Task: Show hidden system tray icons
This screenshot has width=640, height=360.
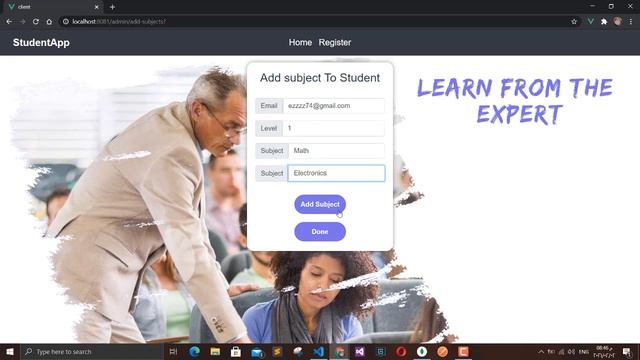Action: [541, 351]
